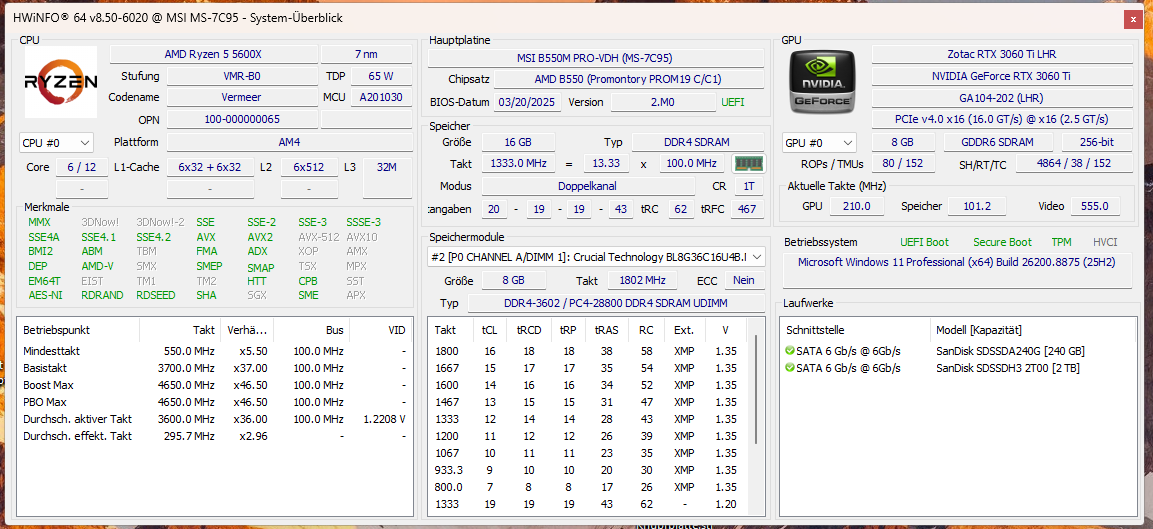Click green check icon beside SanDisk SDSSDH3 2T00
The height and width of the screenshot is (529, 1153).
[x=790, y=368]
